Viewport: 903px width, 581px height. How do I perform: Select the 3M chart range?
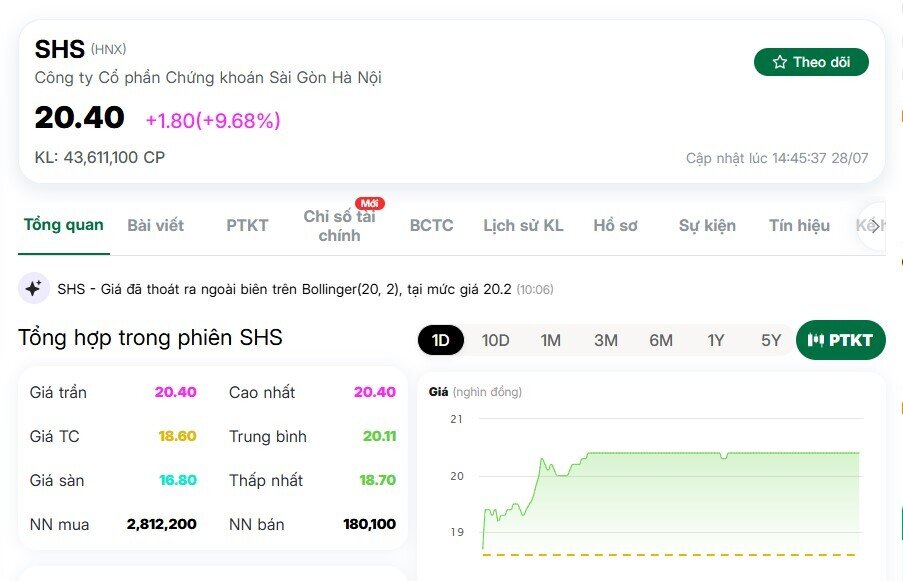pyautogui.click(x=606, y=340)
